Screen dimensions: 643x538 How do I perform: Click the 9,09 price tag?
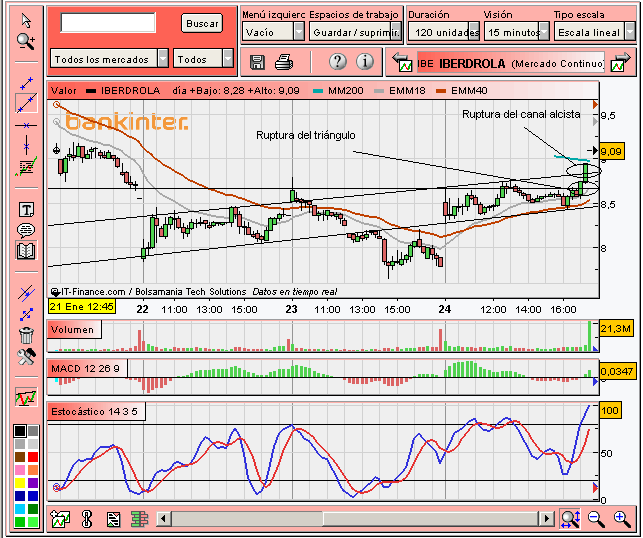click(611, 151)
